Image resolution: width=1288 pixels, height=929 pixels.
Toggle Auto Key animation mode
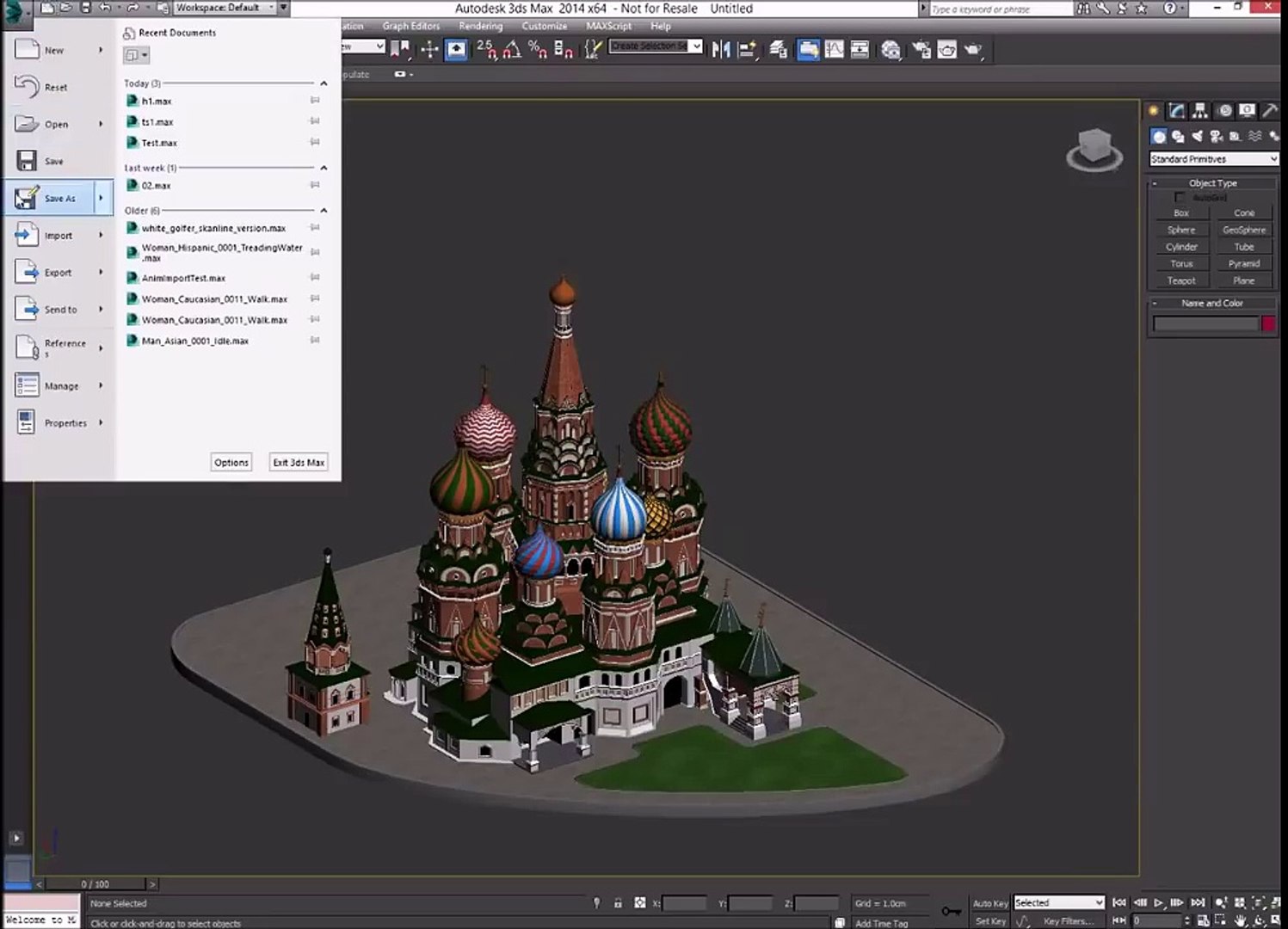pyautogui.click(x=989, y=903)
